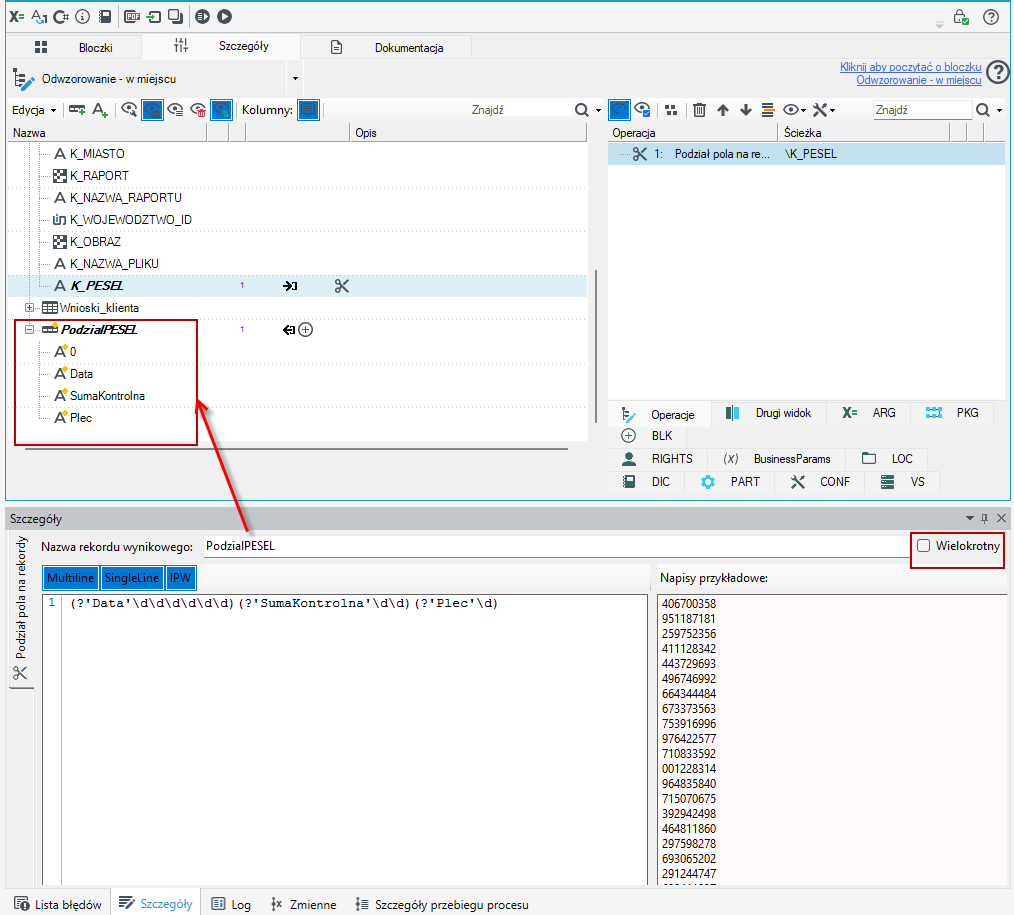Click the magnifier search icon in left tree toolbar
Viewport: 1014px width, 915px height.
(x=581, y=110)
